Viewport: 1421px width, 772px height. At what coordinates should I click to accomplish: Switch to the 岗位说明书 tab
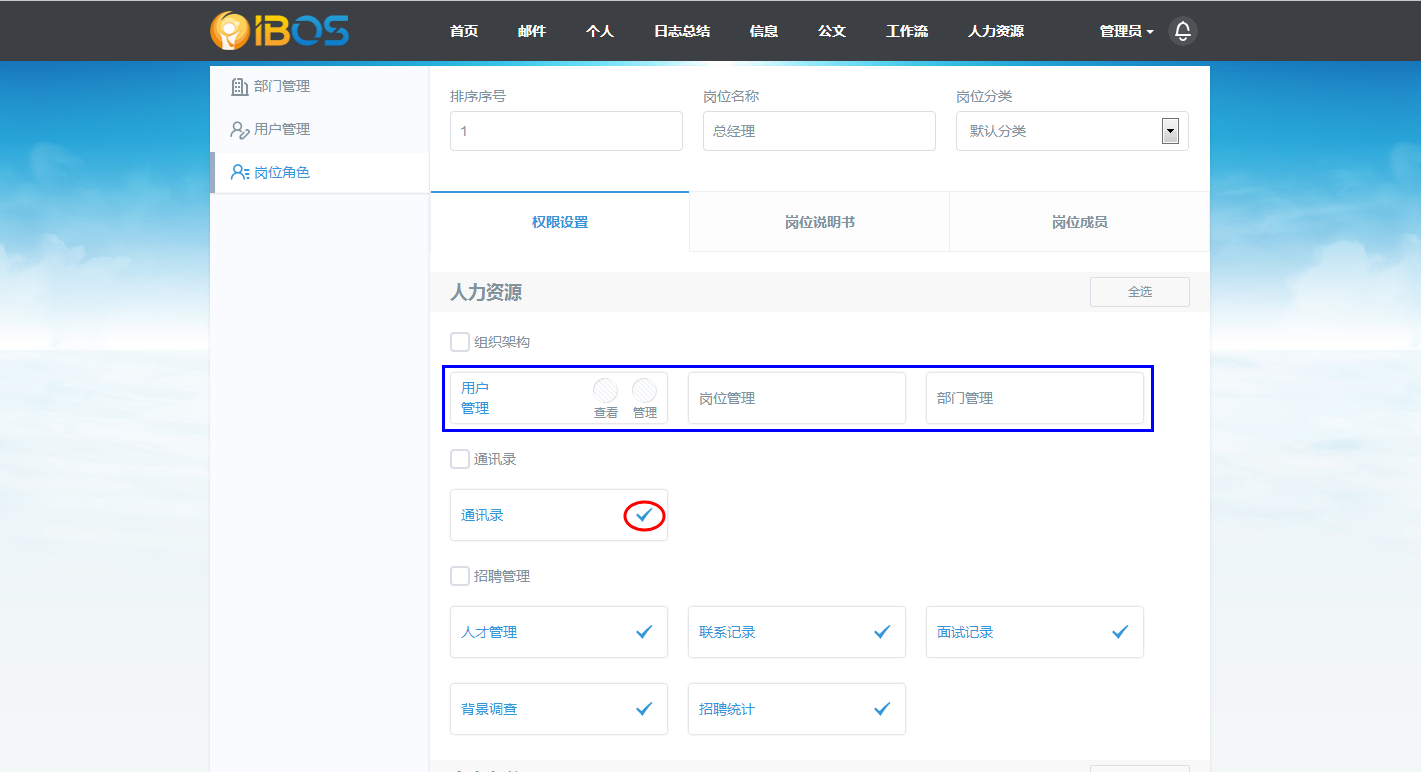point(820,222)
